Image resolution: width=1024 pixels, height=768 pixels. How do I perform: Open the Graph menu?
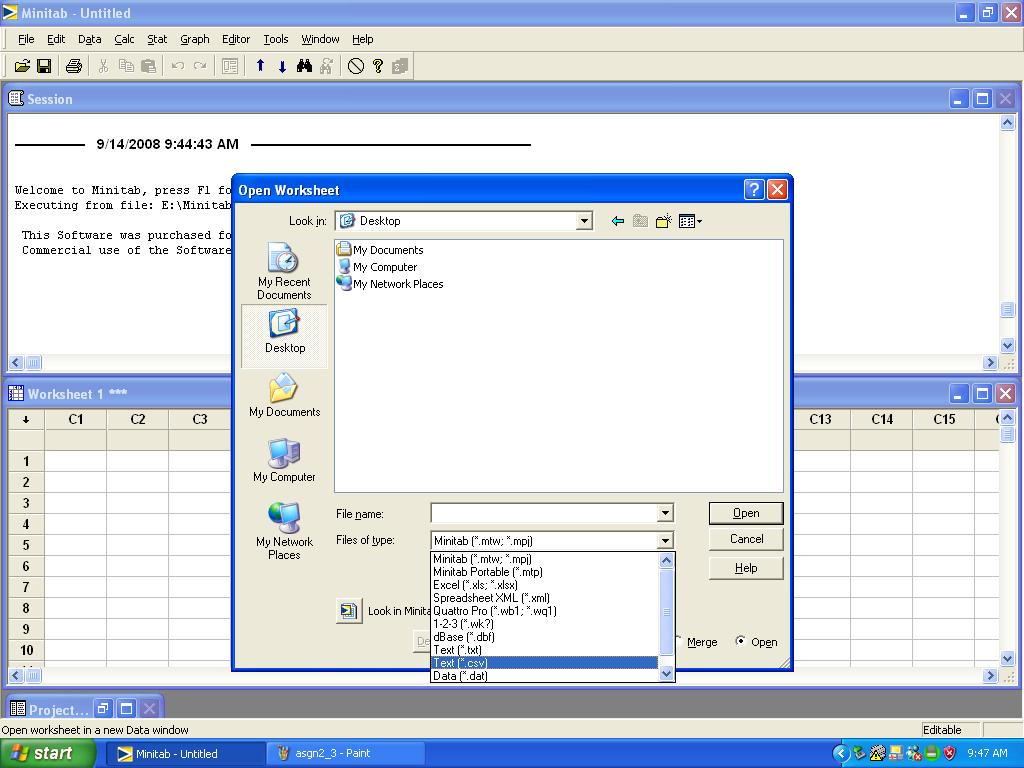(194, 39)
